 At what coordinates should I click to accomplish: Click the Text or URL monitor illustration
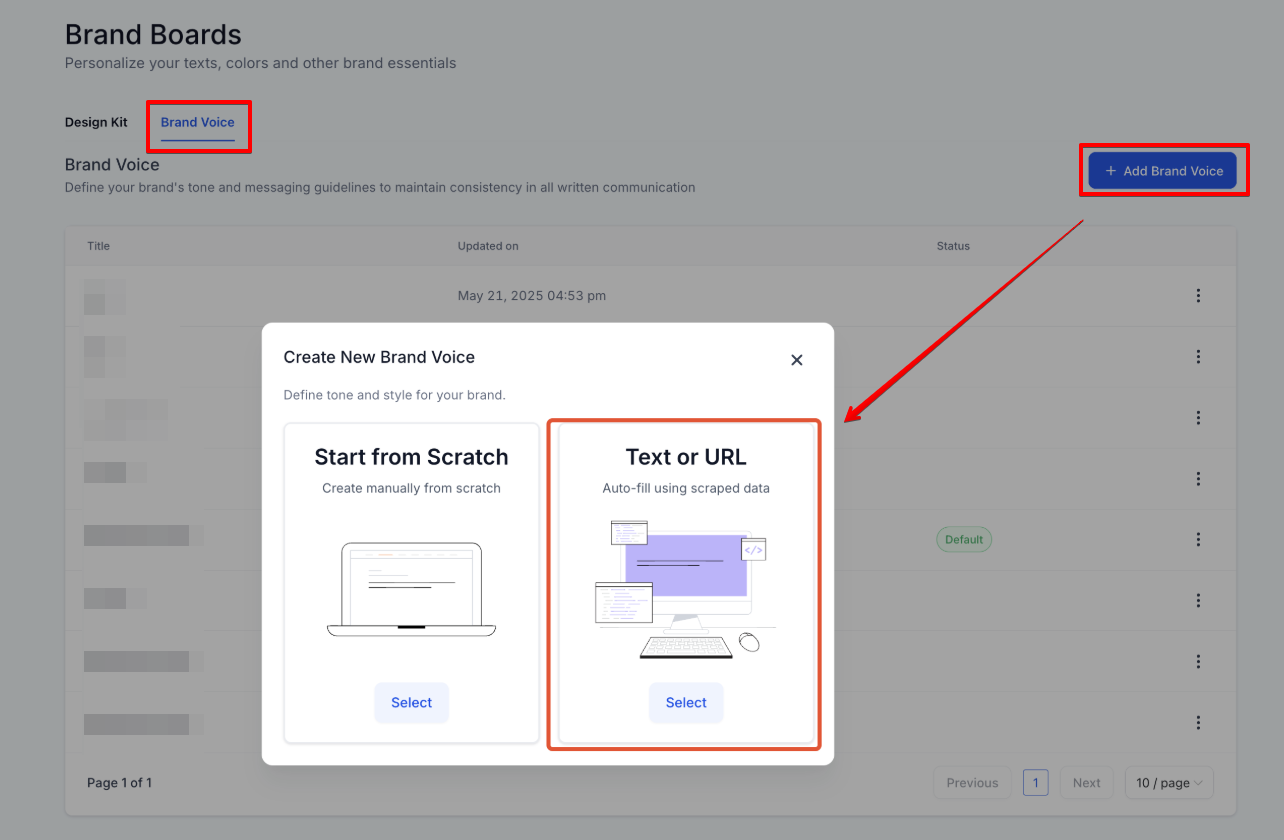[x=686, y=588]
